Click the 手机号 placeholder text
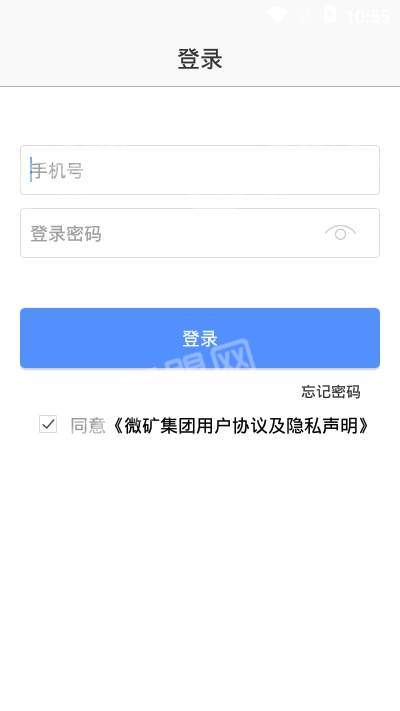The width and height of the screenshot is (400, 711). click(x=57, y=171)
